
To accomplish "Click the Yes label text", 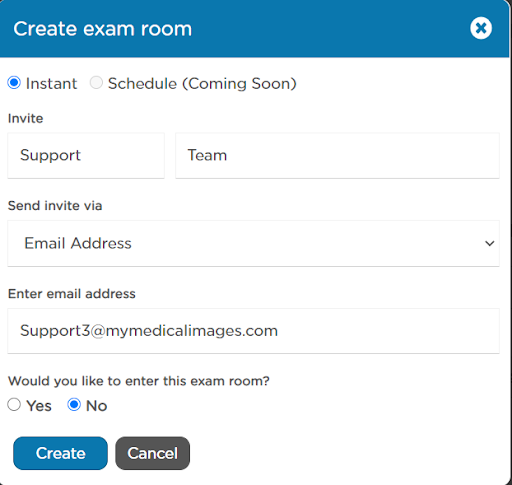I will pos(39,406).
